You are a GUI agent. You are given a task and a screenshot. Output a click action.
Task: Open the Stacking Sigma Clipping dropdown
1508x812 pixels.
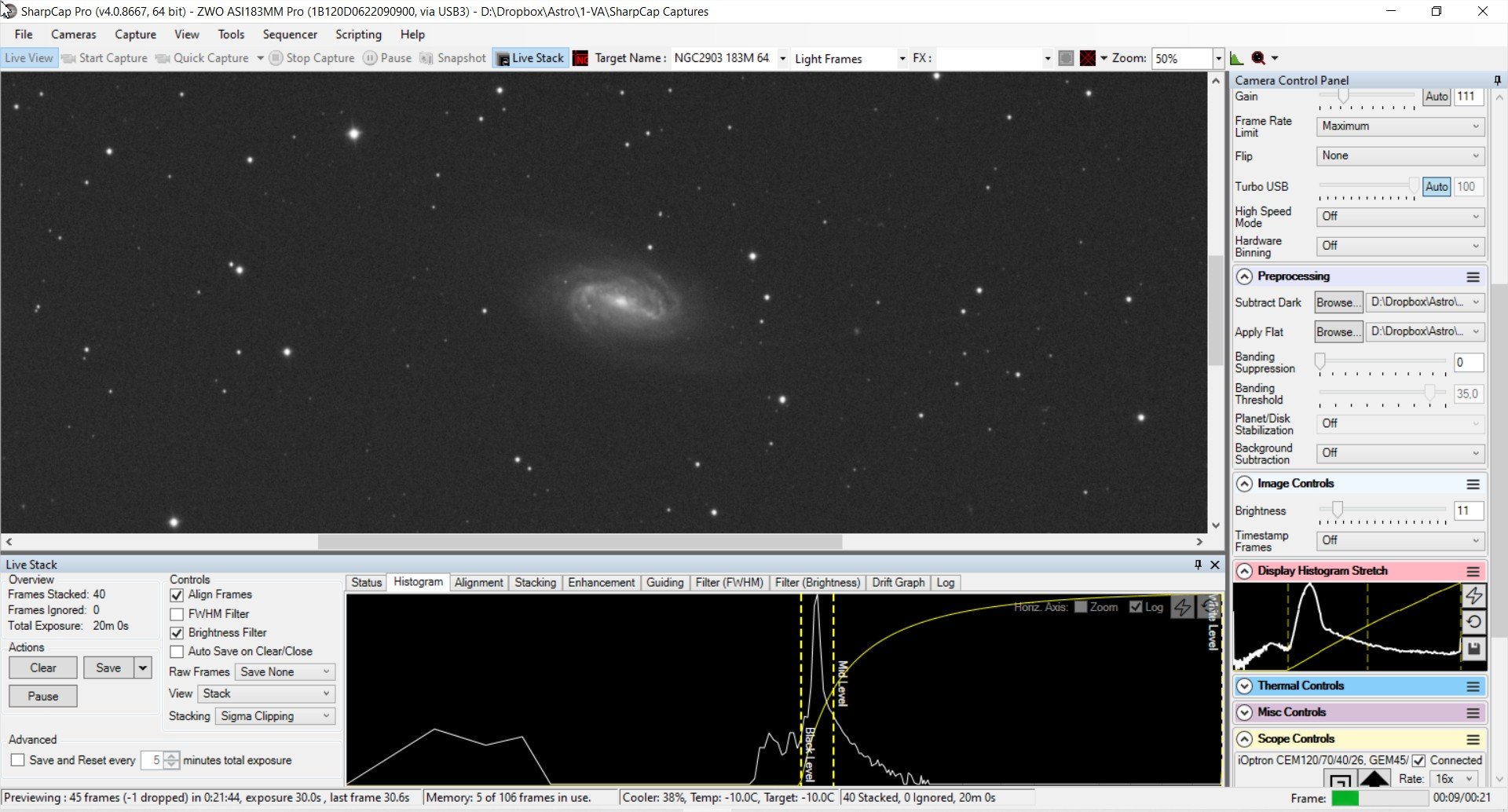click(x=275, y=716)
